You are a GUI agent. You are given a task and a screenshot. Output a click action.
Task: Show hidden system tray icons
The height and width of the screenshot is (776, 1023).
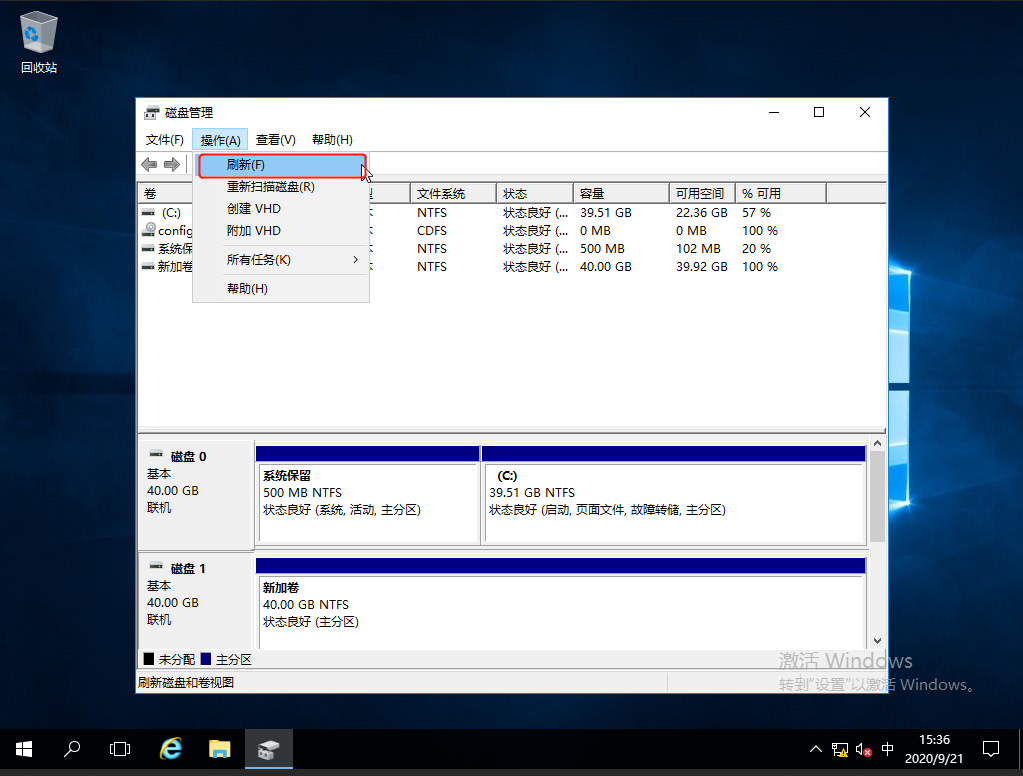click(x=815, y=749)
